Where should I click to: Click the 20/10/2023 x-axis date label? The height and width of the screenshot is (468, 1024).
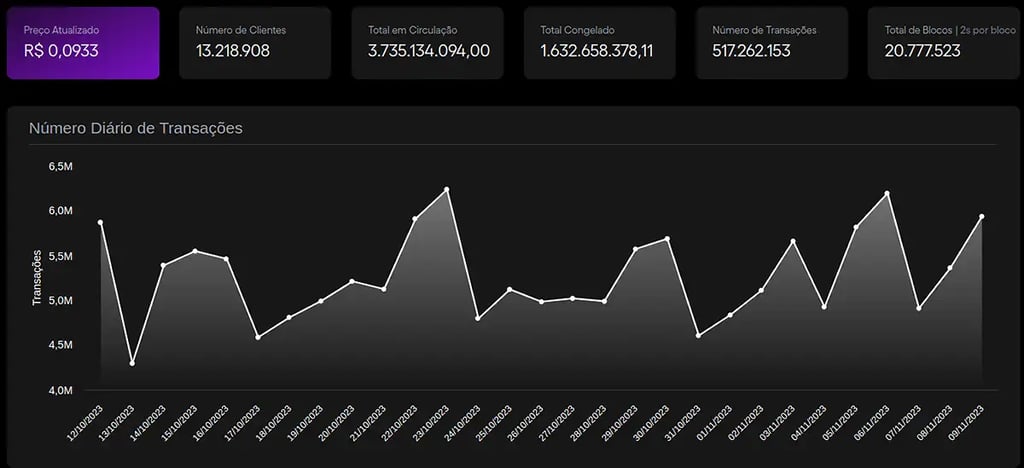tap(336, 422)
